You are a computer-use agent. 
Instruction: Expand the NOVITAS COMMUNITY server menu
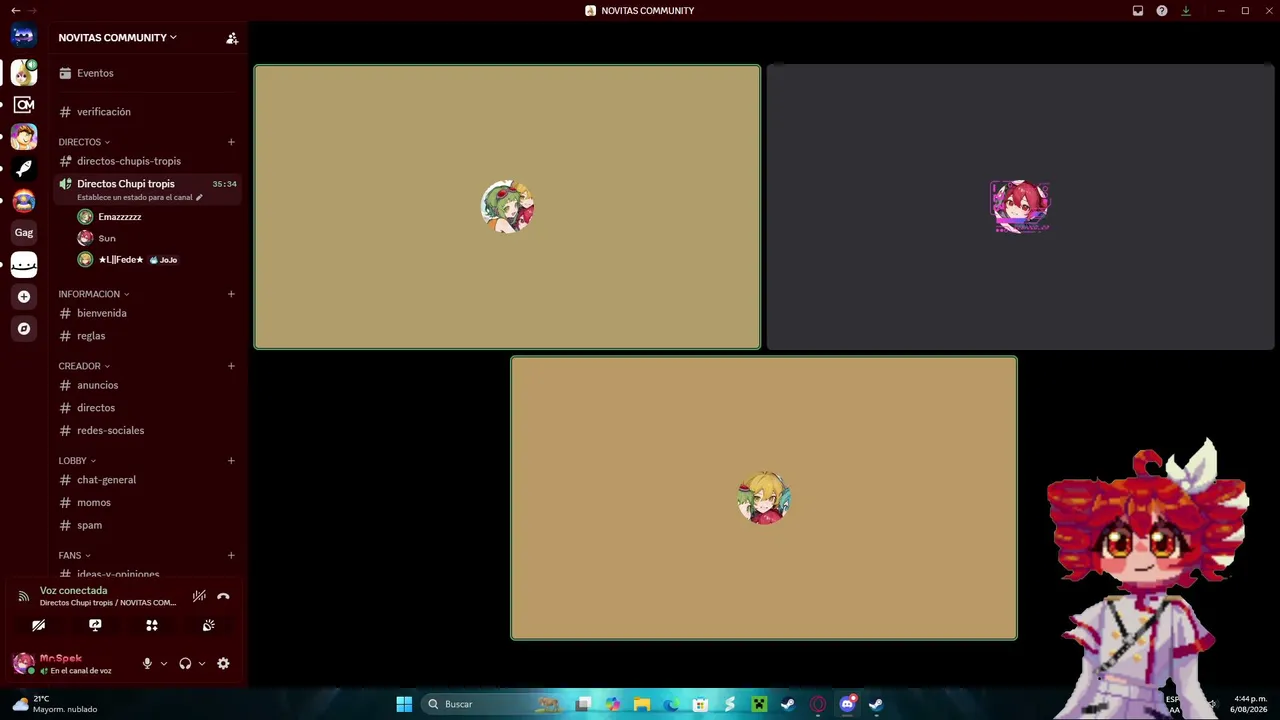click(x=117, y=38)
